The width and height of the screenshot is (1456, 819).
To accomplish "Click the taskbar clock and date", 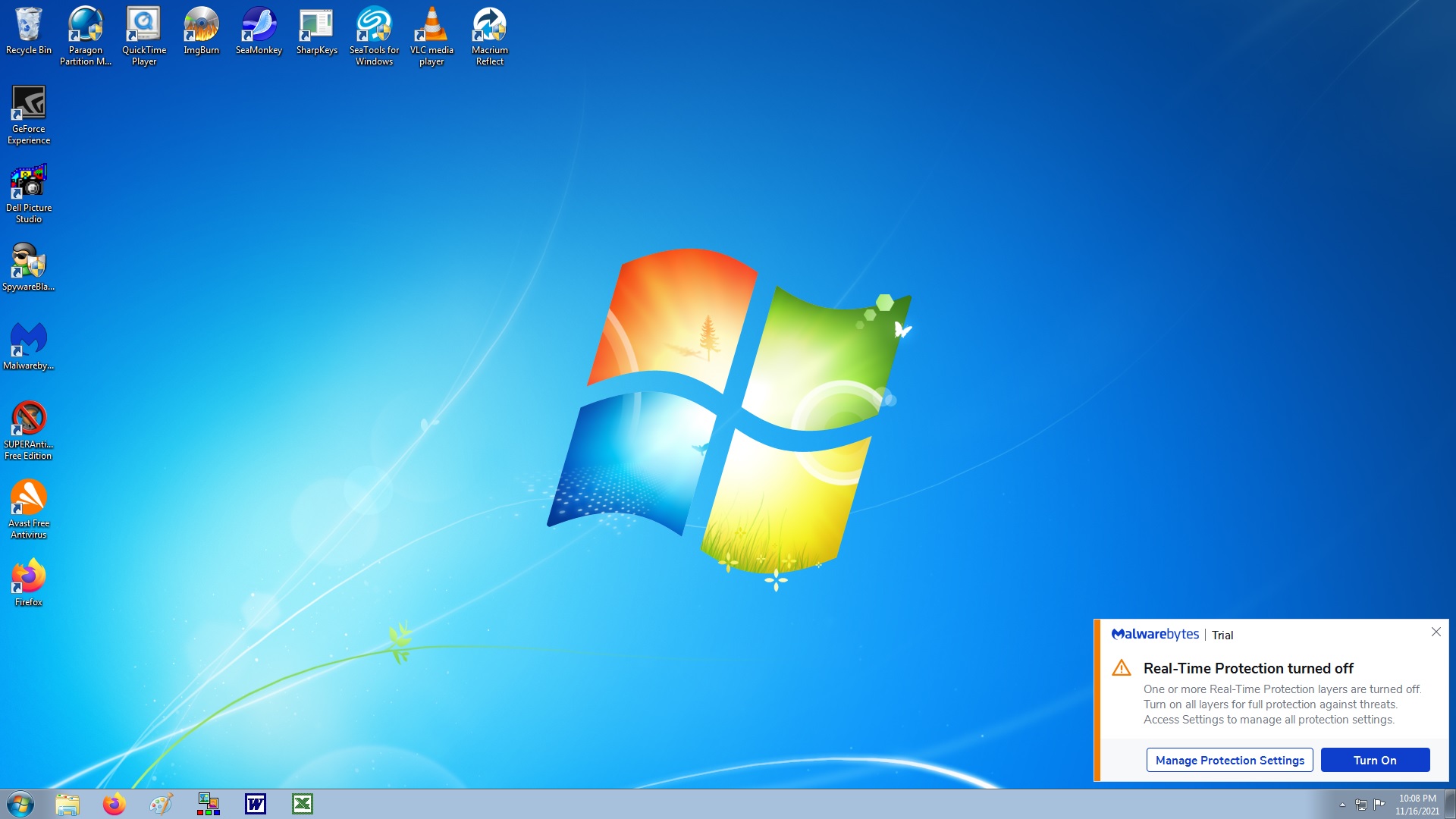I will [1417, 805].
